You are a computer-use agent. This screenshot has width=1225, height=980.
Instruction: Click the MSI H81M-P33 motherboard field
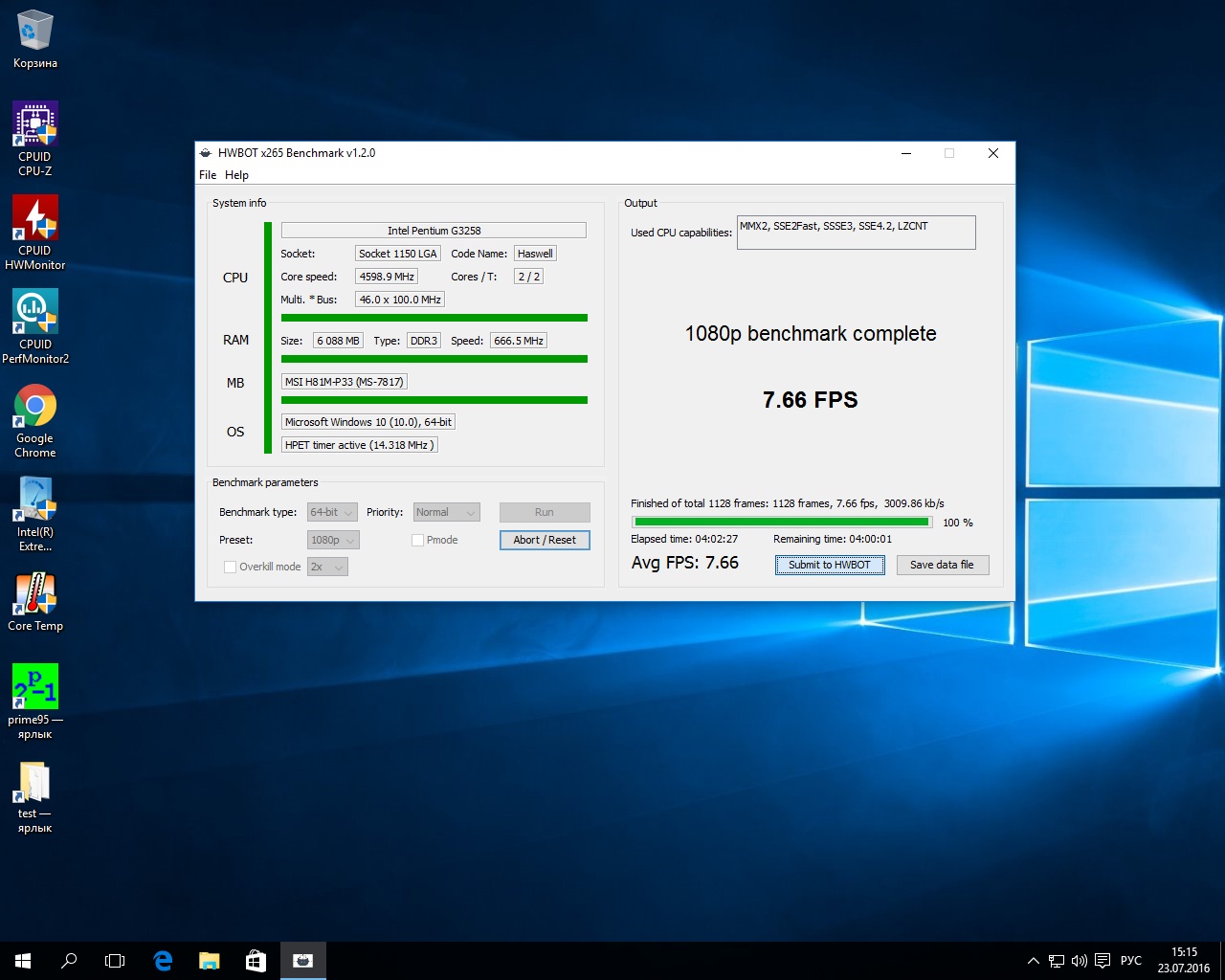click(x=345, y=382)
